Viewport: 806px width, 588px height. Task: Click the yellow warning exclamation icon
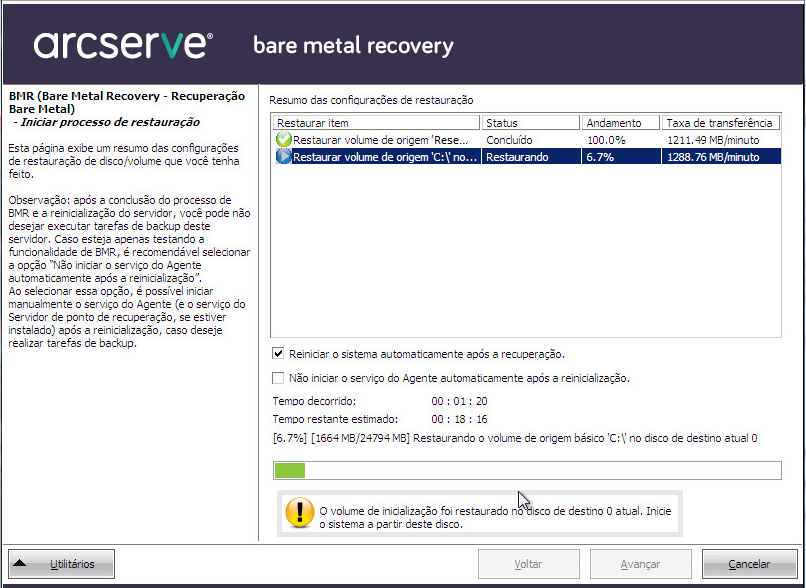coord(300,512)
